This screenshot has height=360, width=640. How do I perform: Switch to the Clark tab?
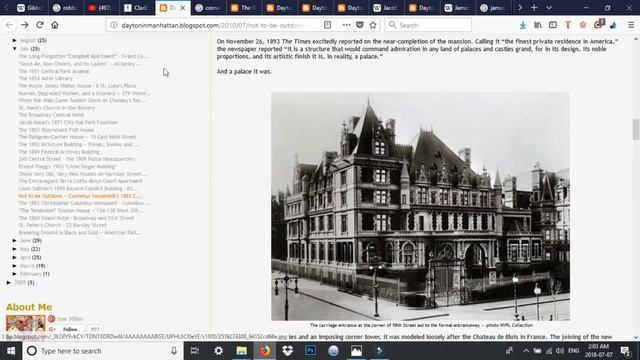(x=136, y=8)
